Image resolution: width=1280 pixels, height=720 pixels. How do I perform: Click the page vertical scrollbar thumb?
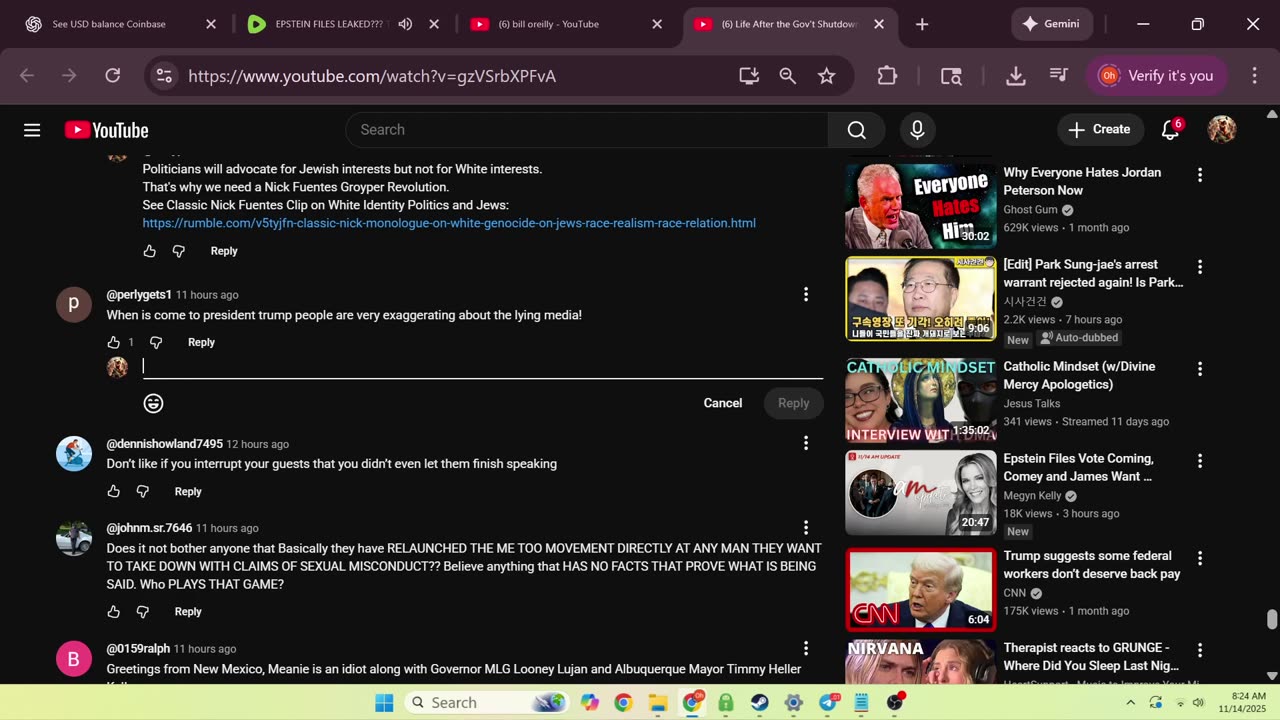tap(1272, 620)
